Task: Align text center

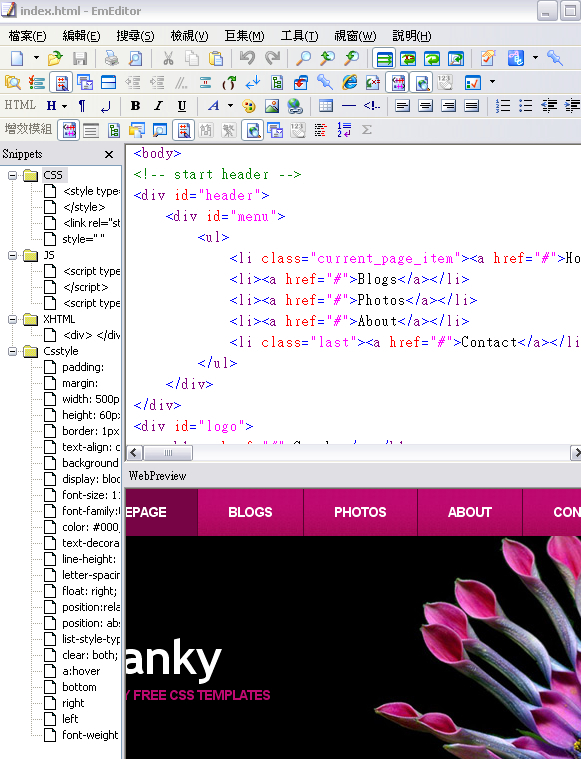Action: (426, 106)
